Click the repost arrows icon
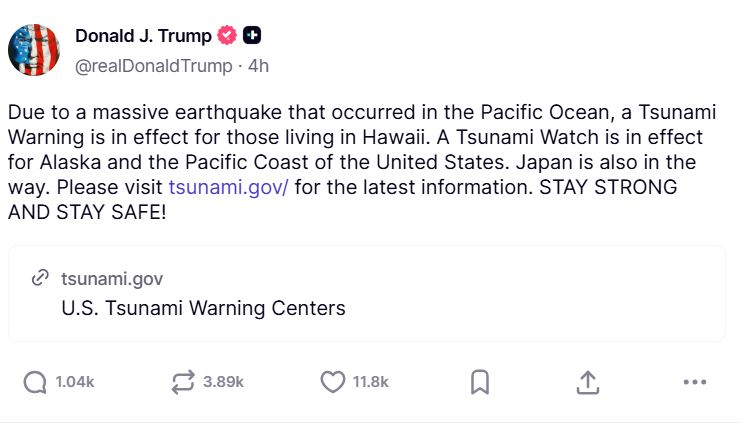The width and height of the screenshot is (741, 425). pos(183,382)
